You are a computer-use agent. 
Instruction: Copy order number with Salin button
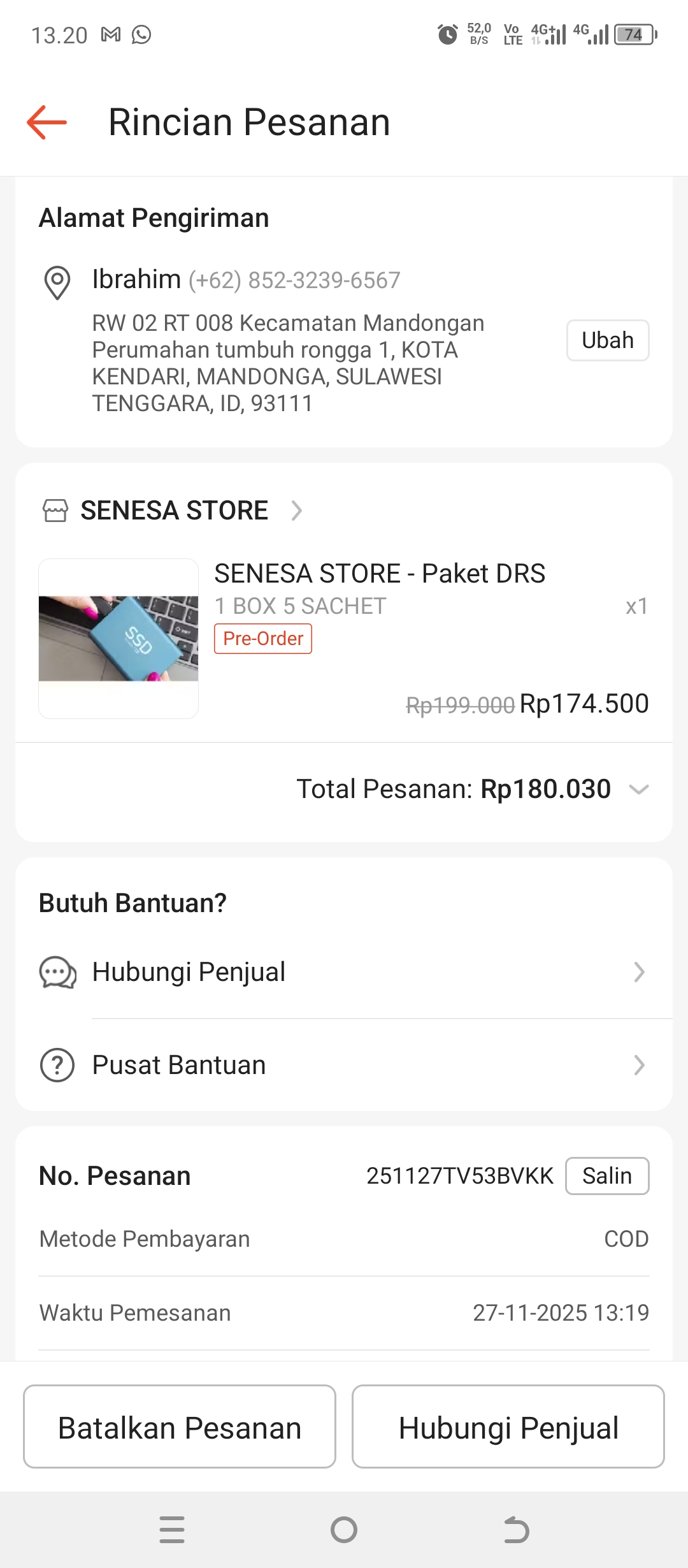(606, 1176)
